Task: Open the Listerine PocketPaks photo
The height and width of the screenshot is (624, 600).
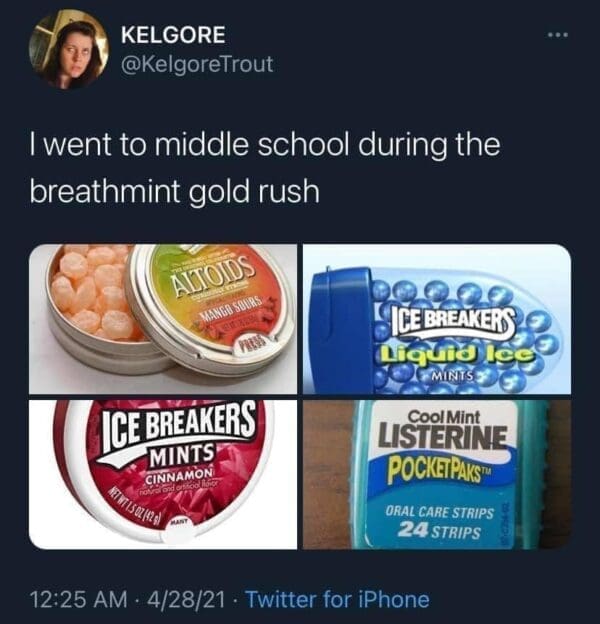Action: click(x=437, y=475)
